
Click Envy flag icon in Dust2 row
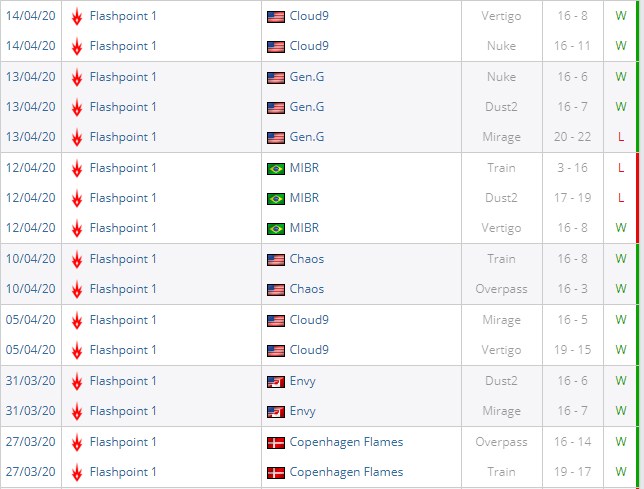click(x=276, y=381)
